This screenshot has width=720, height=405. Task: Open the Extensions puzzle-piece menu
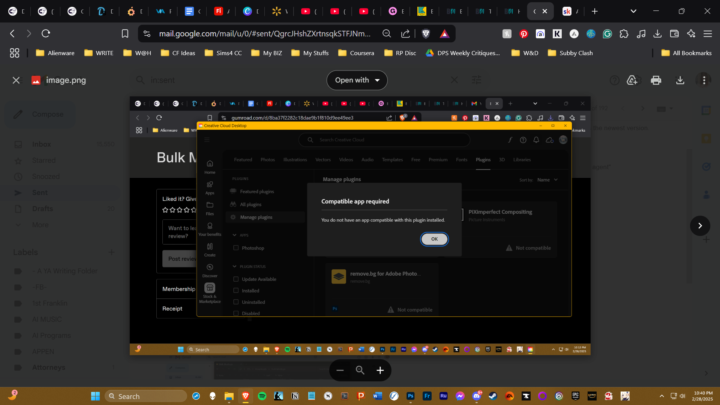[624, 34]
